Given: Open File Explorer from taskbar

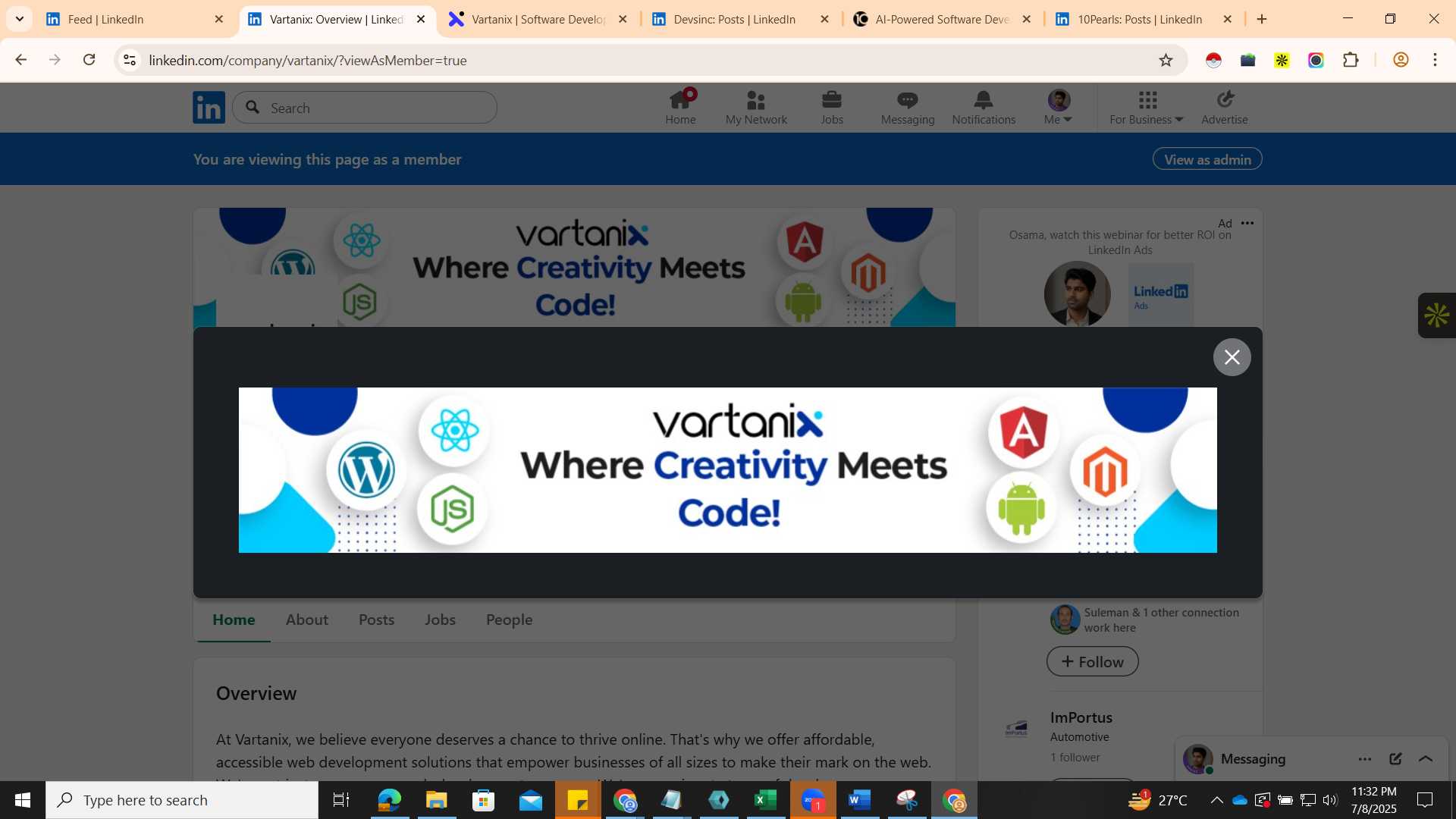Looking at the screenshot, I should 436,800.
